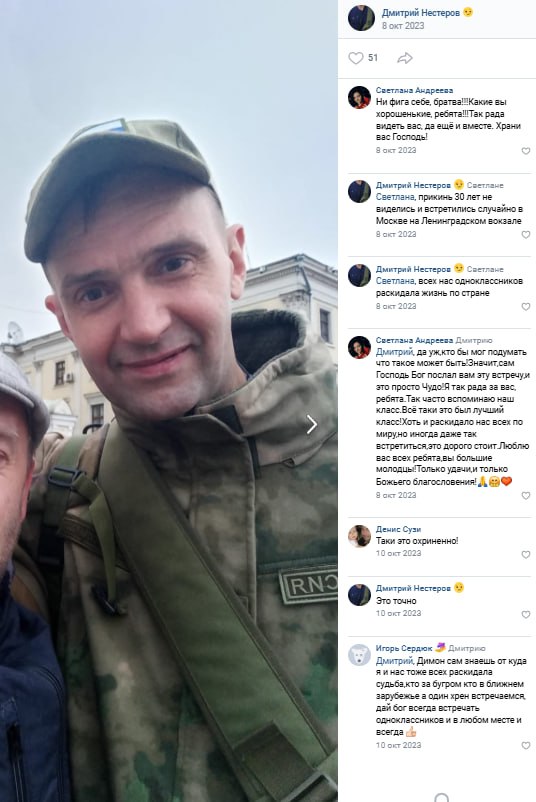Viewport: 536px width, 802px height.
Task: Like the photo with 51 likes
Action: 356,58
